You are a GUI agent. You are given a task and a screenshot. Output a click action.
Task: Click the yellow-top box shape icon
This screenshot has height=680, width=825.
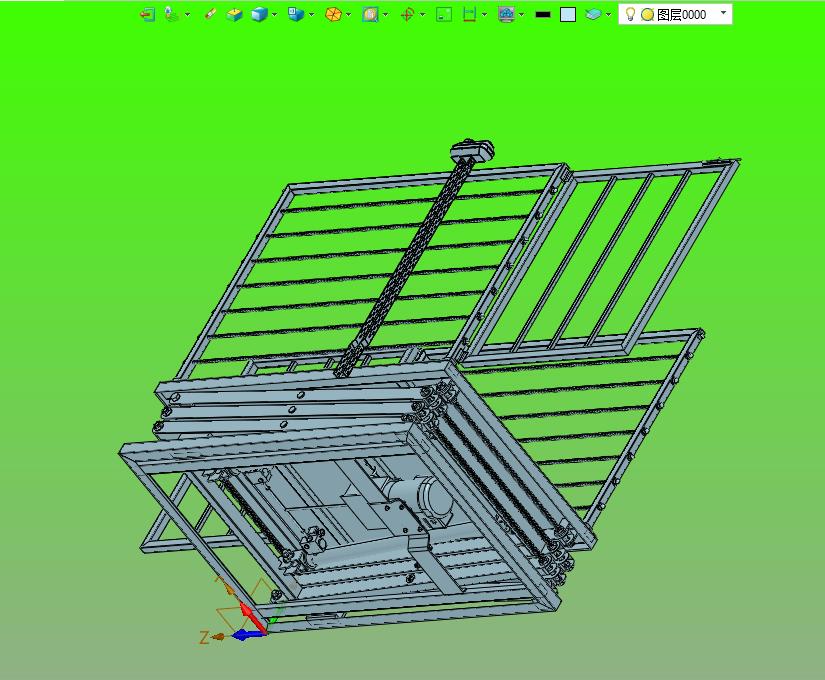(x=234, y=15)
